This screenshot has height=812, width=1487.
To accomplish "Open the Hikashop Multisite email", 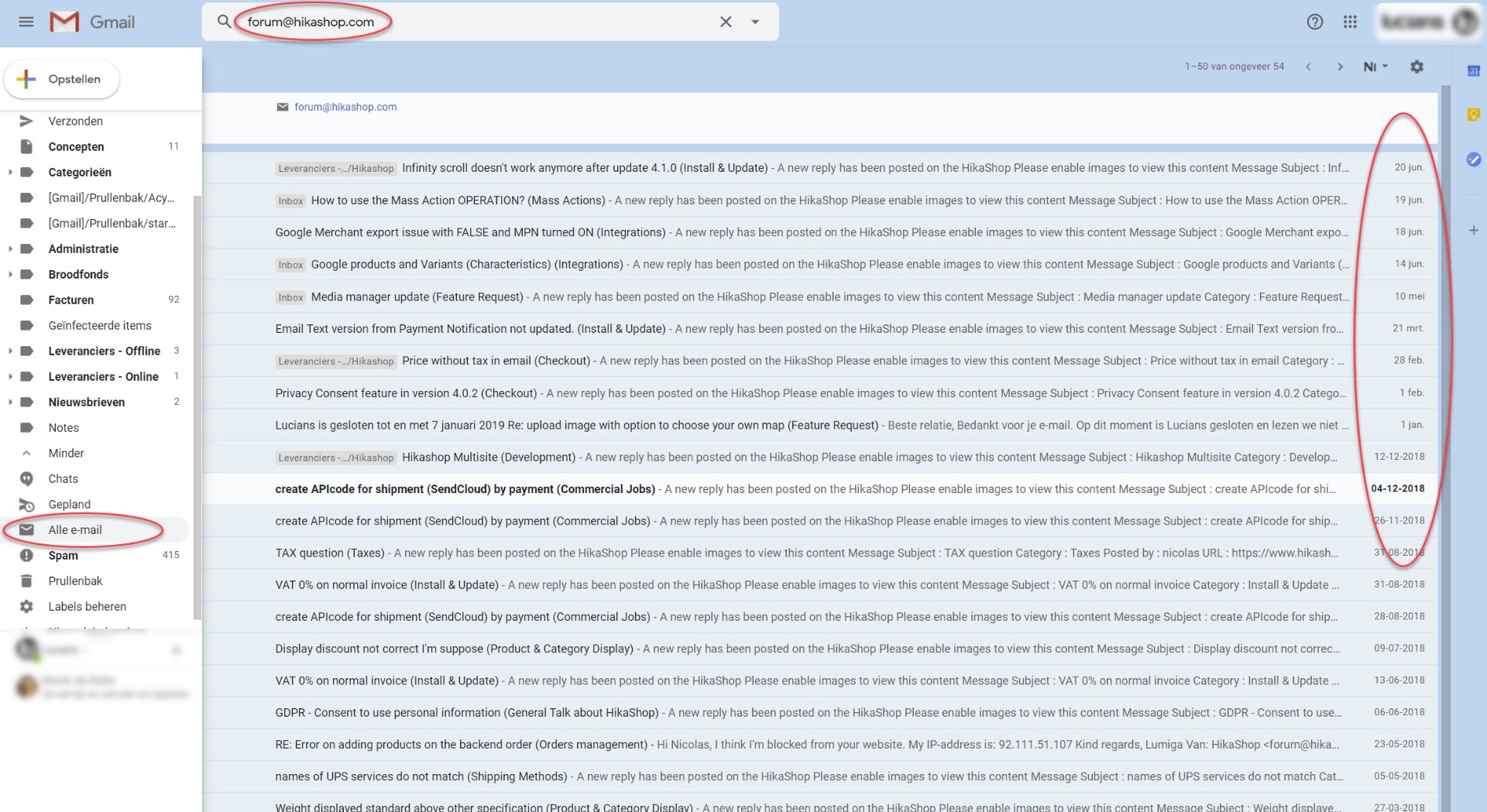I will tap(819, 457).
